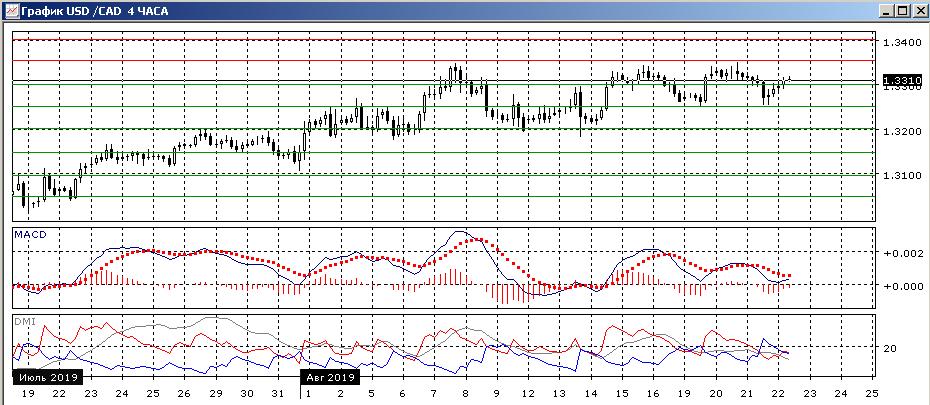Image resolution: width=930 pixels, height=405 pixels.
Task: Click the title "График USD/CAD 4 ЧАСА"
Action: [x=90, y=10]
